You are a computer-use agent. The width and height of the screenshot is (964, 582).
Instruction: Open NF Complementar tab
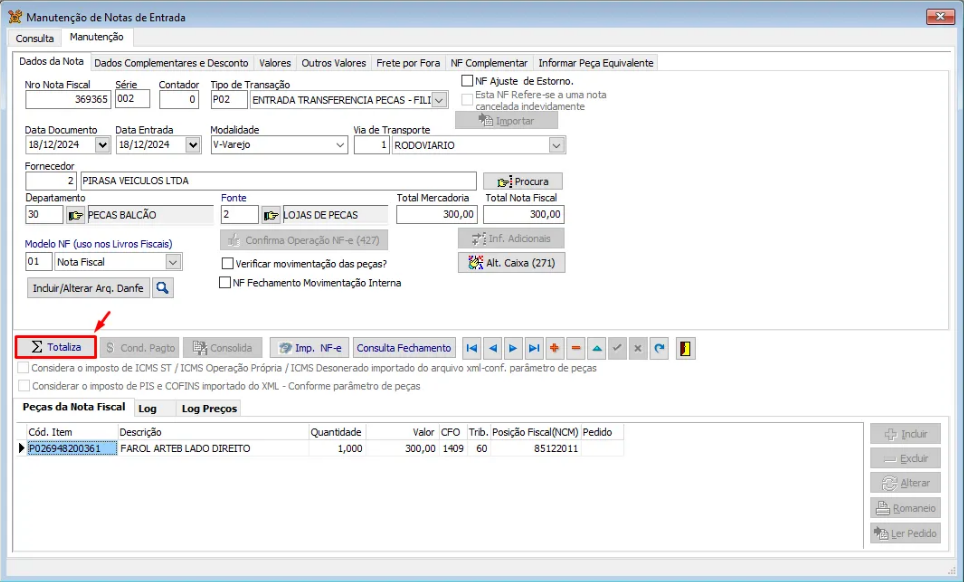(489, 63)
